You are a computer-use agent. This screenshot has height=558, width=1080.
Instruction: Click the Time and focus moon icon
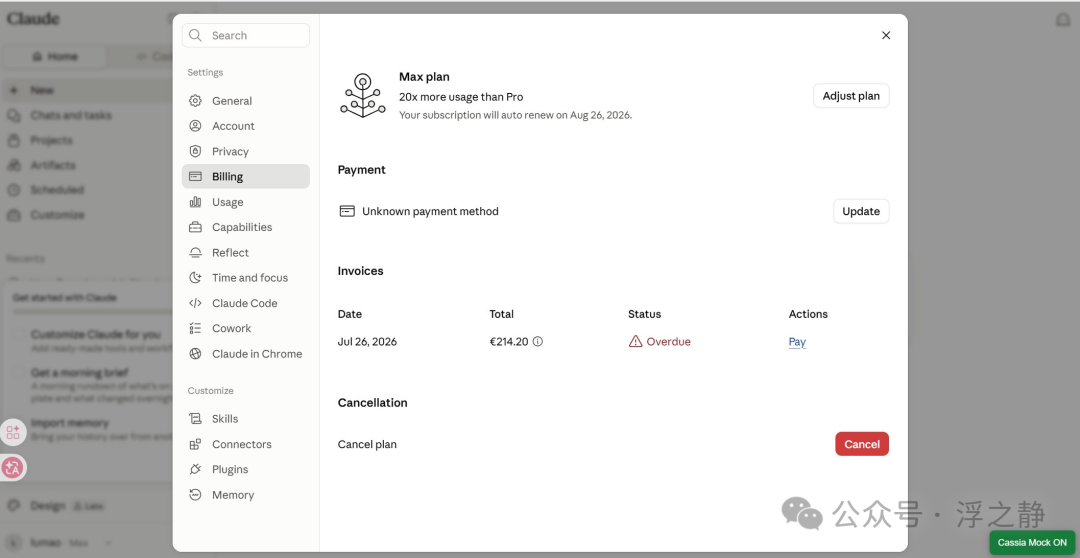(196, 278)
